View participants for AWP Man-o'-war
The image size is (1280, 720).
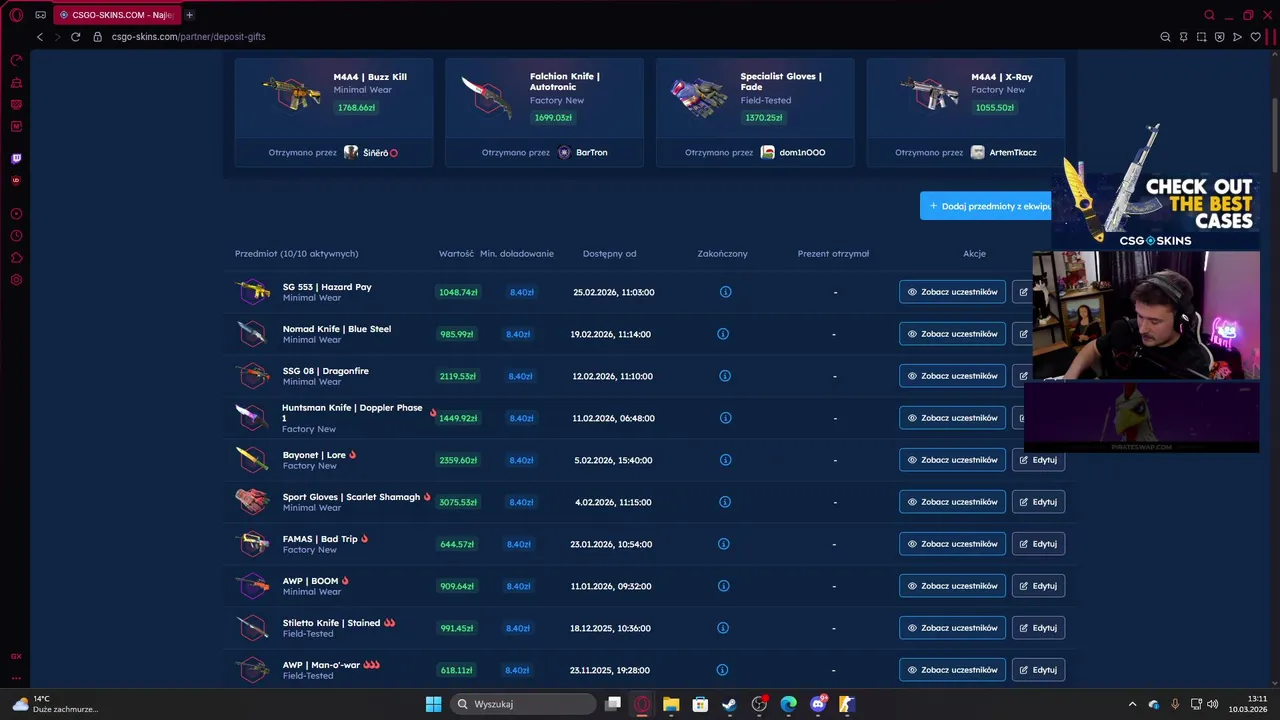pyautogui.click(x=952, y=670)
